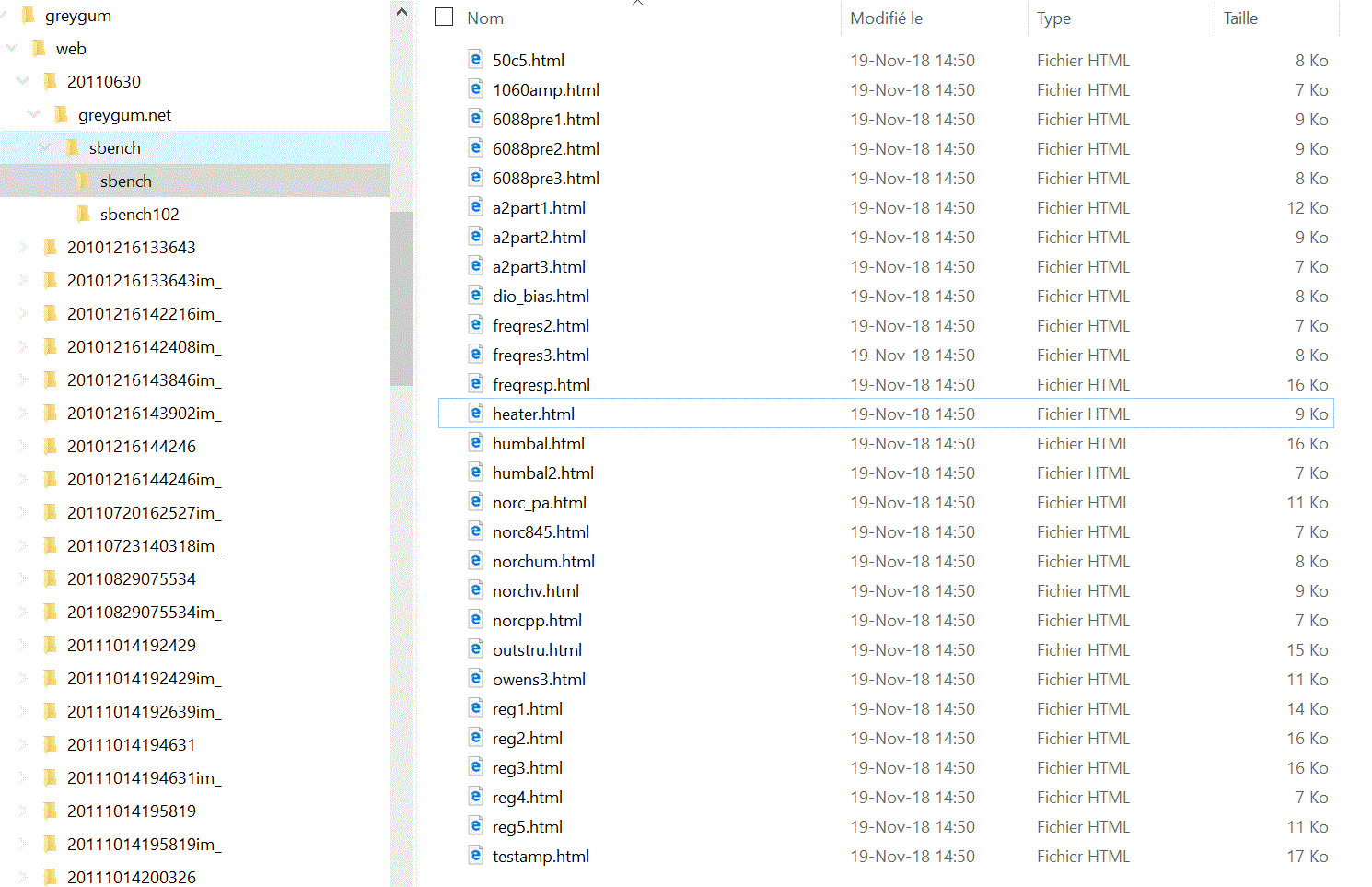Click the freqres2.html file icon
The width and height of the screenshot is (1372, 887).
[475, 325]
